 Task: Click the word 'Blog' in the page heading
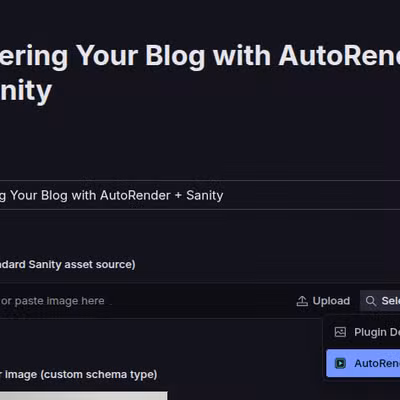pos(175,57)
